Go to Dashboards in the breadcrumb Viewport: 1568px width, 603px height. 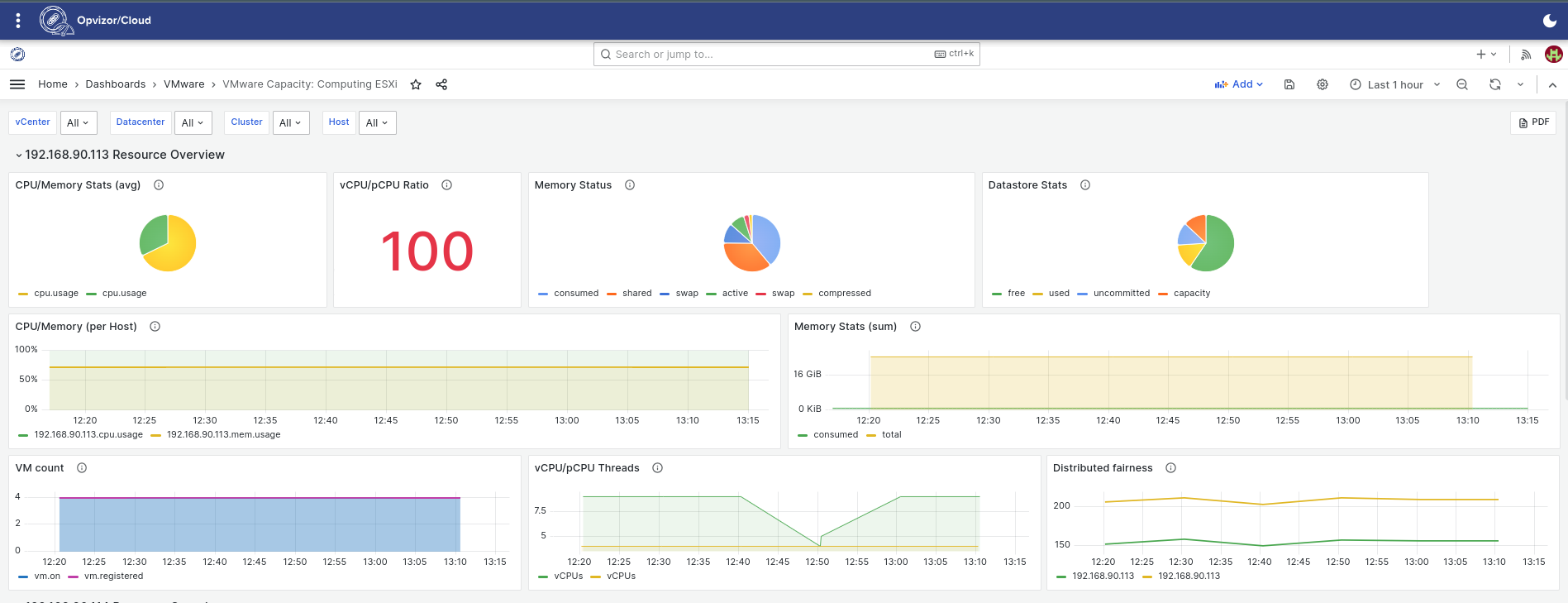[x=116, y=84]
